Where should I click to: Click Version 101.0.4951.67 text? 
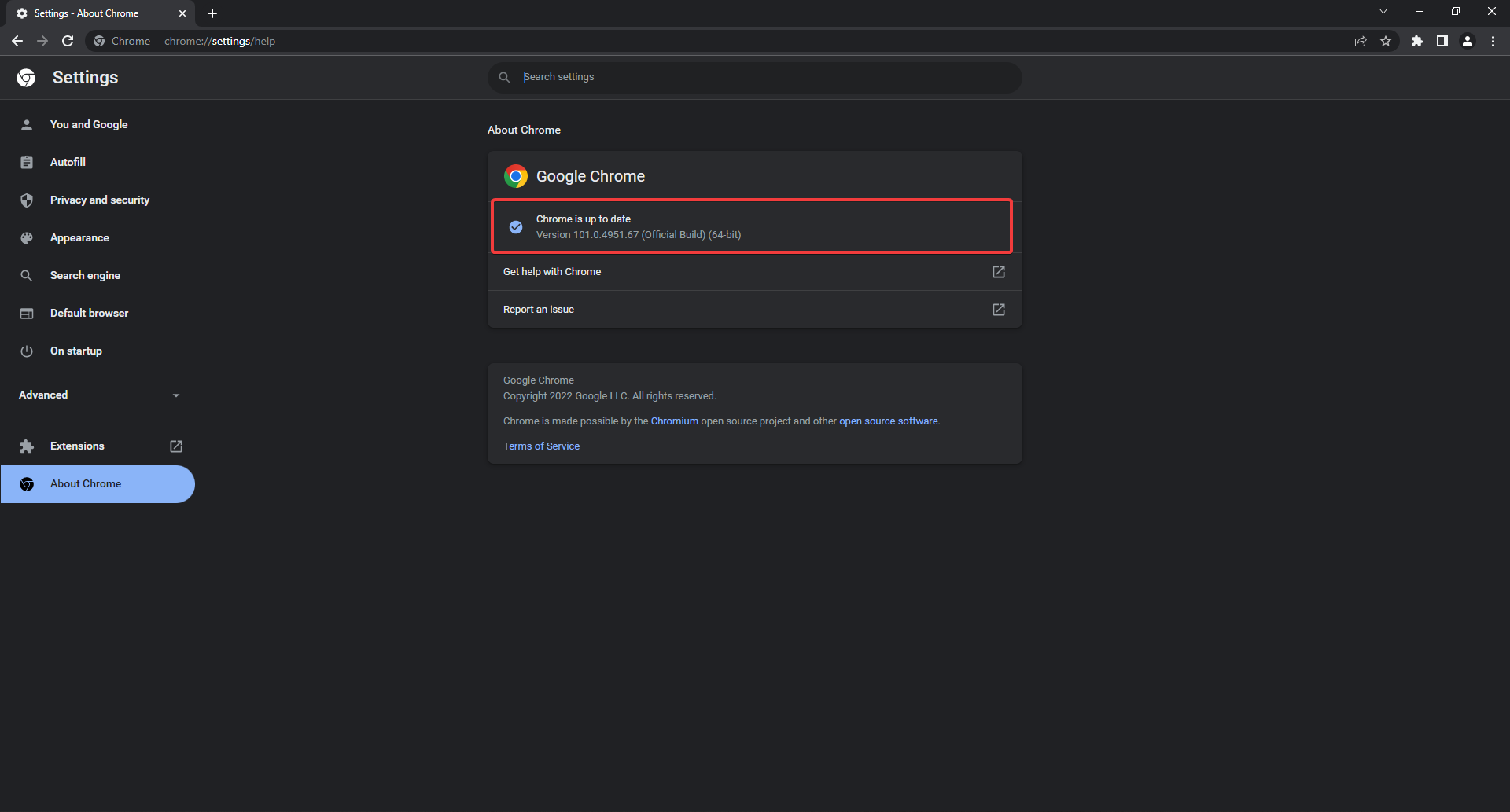(x=639, y=235)
